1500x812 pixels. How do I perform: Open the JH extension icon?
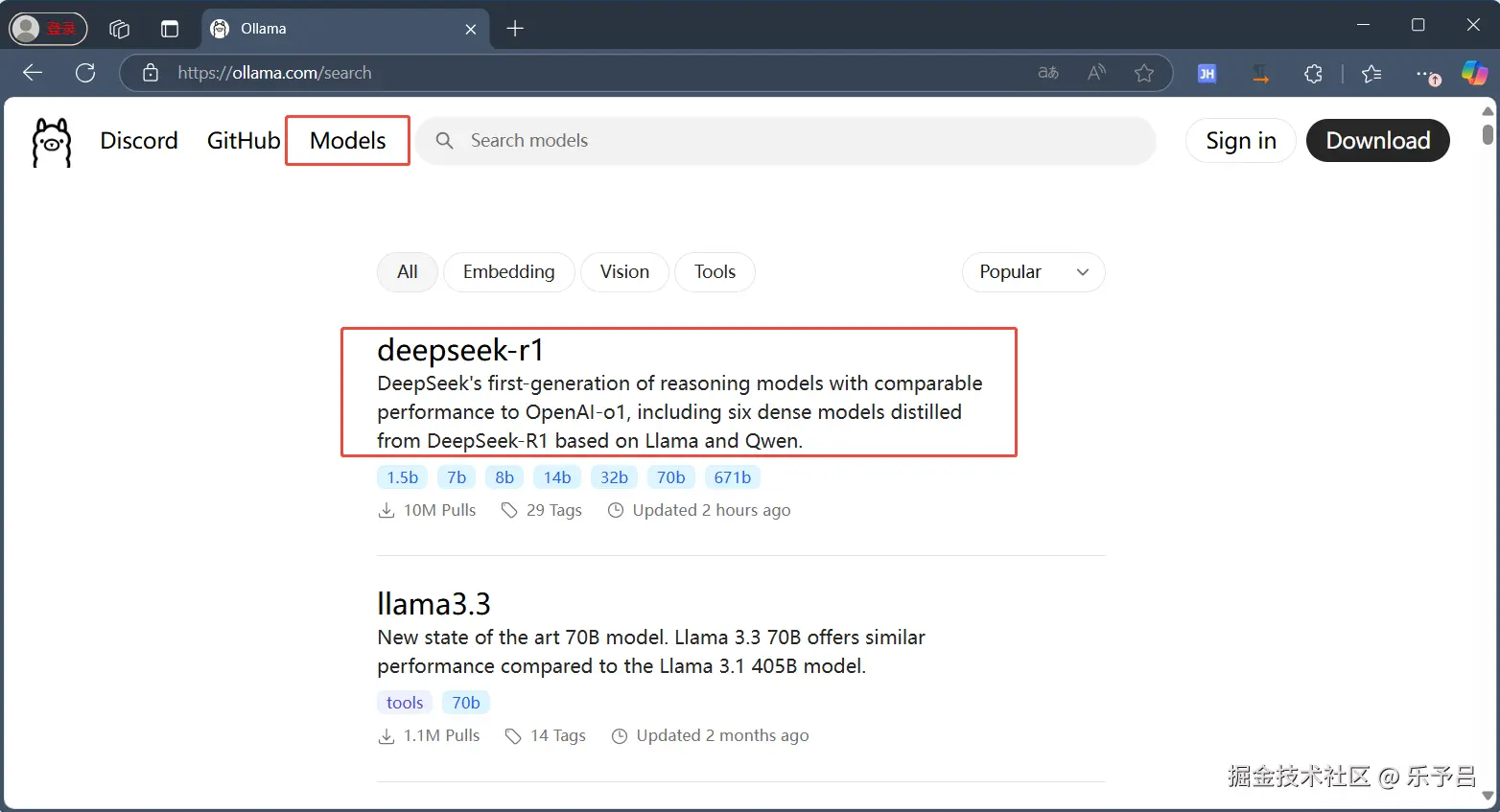point(1207,73)
